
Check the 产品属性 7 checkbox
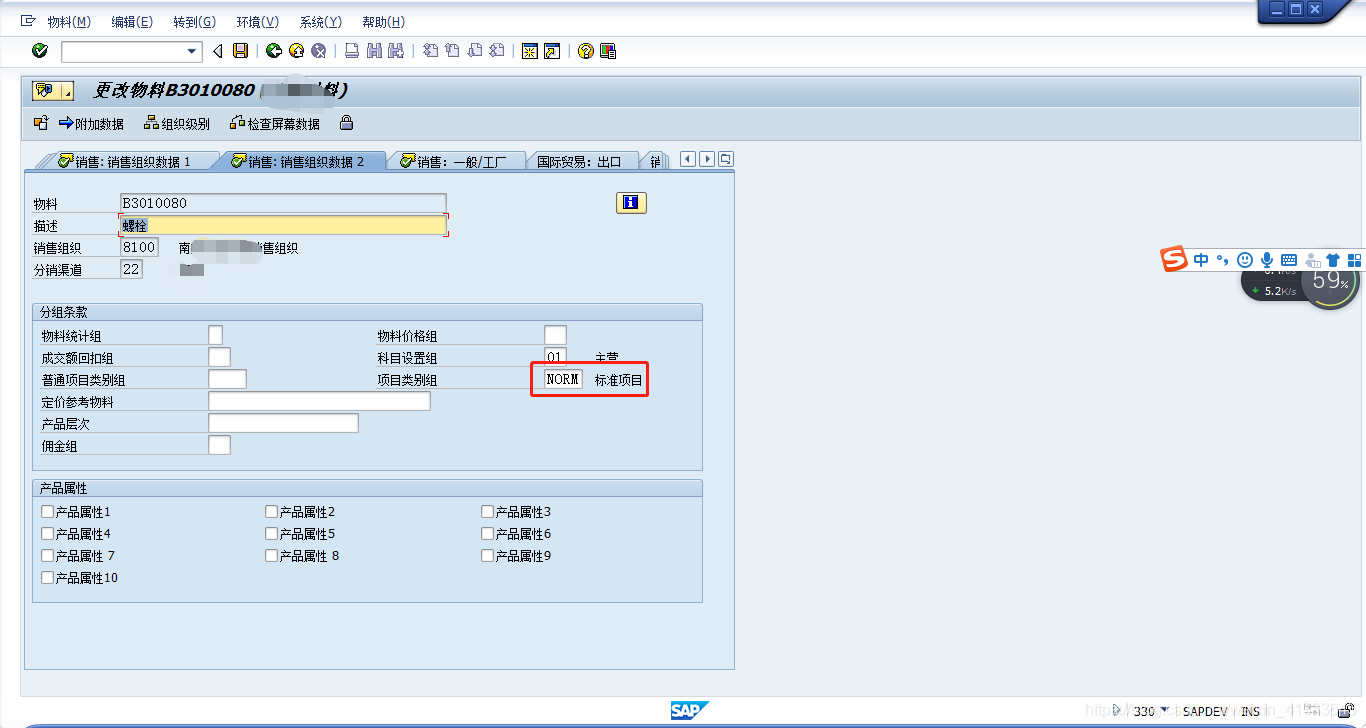pos(48,555)
